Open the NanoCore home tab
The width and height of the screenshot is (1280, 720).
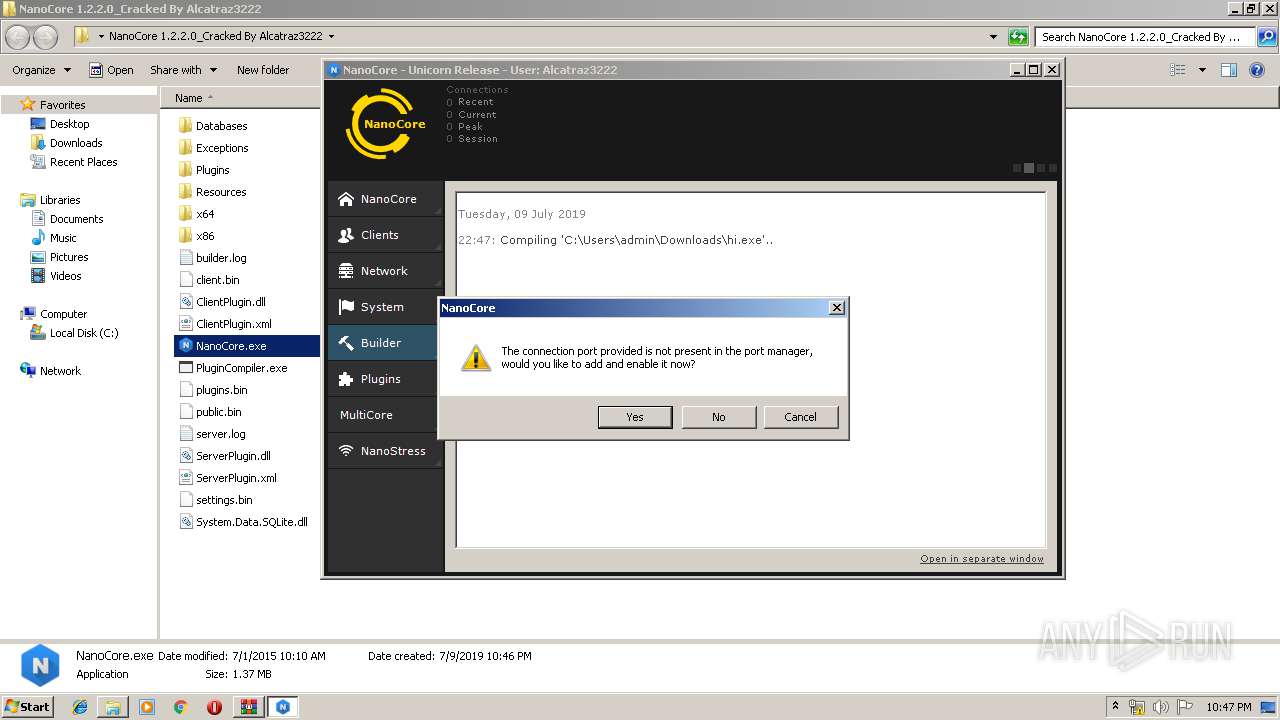click(x=385, y=199)
